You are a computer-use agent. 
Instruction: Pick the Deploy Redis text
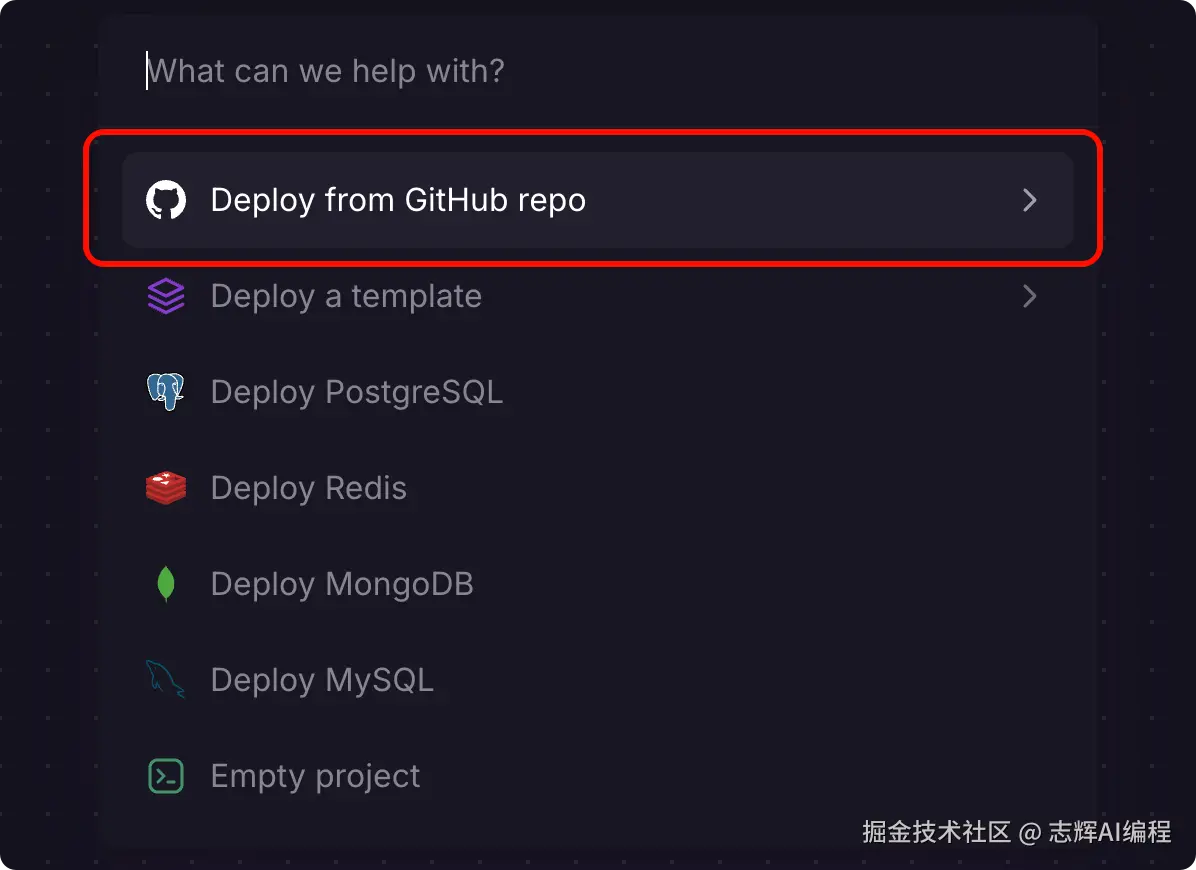point(309,488)
